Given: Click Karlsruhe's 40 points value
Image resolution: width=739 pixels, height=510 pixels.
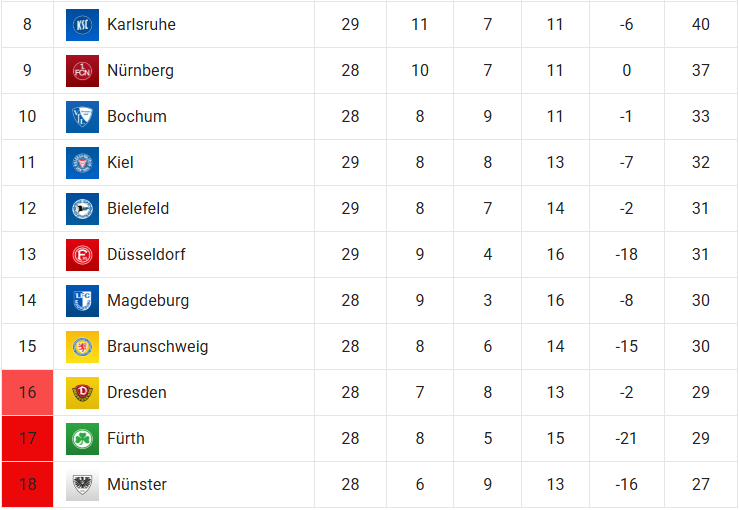Looking at the screenshot, I should point(700,25).
